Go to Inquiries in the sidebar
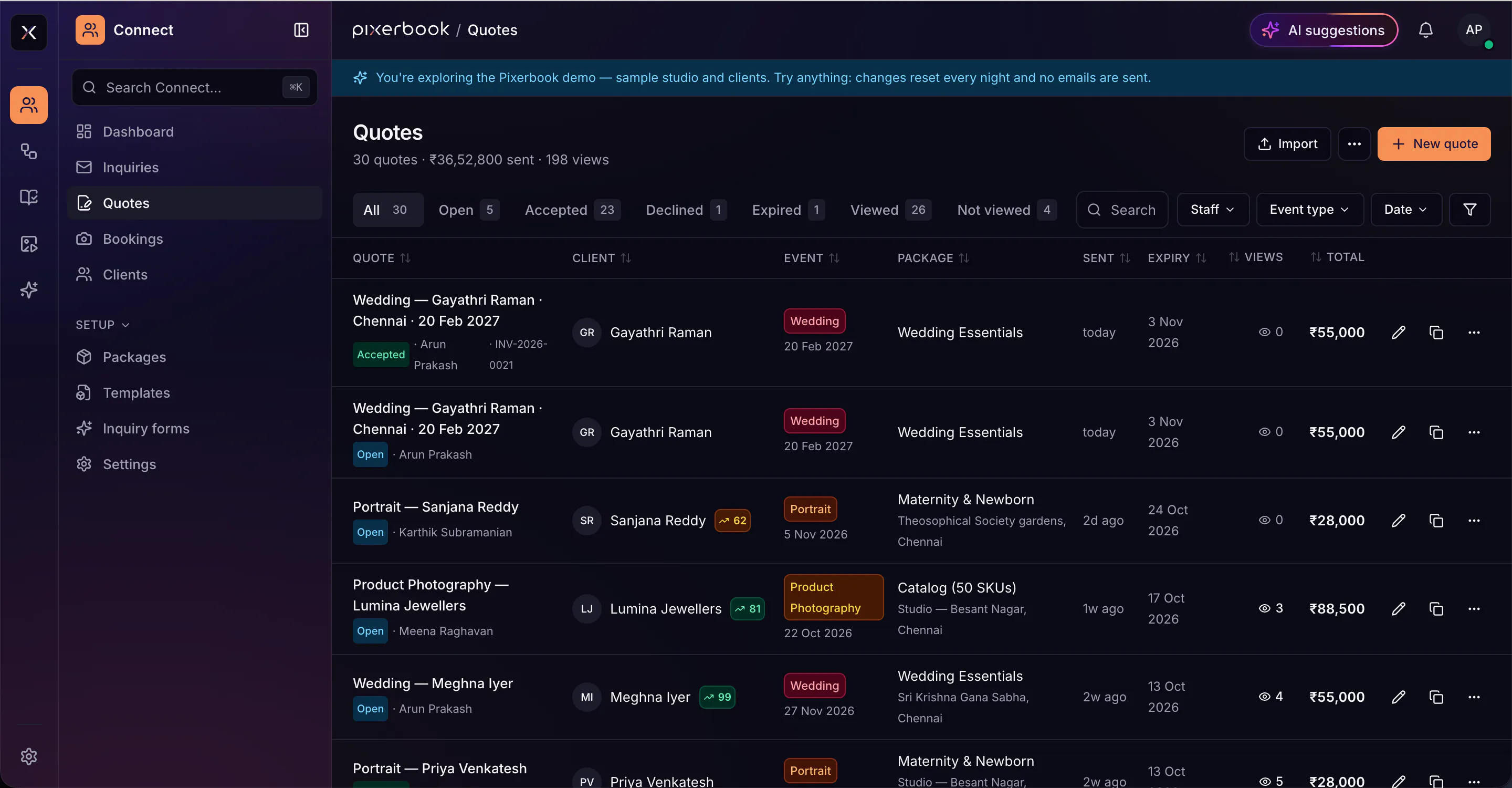Viewport: 1512px width, 788px height. 194,168
